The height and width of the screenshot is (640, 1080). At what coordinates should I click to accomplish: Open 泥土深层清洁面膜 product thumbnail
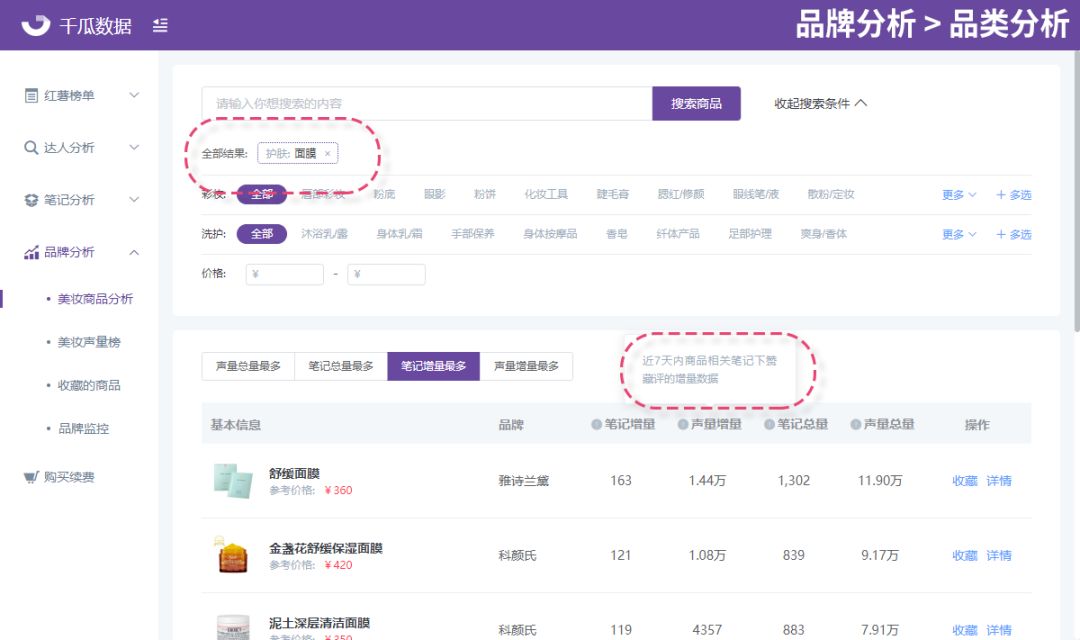click(x=233, y=628)
